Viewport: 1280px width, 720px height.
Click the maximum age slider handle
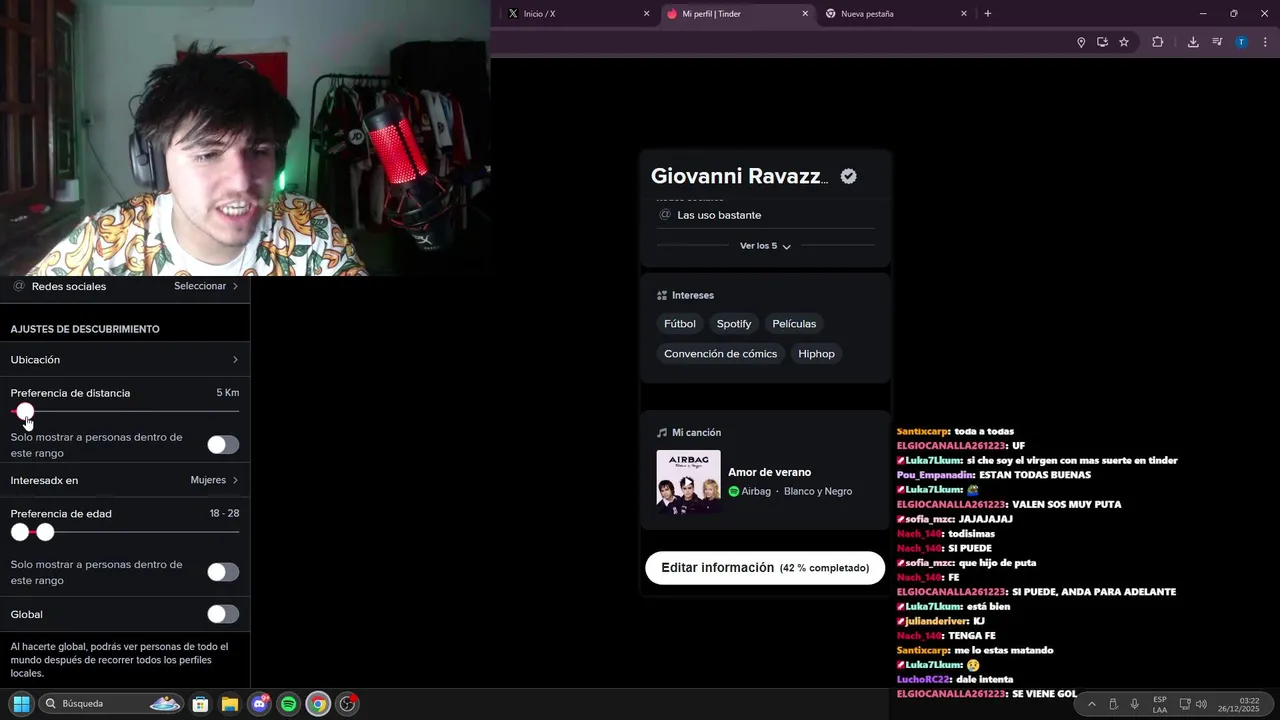[45, 533]
